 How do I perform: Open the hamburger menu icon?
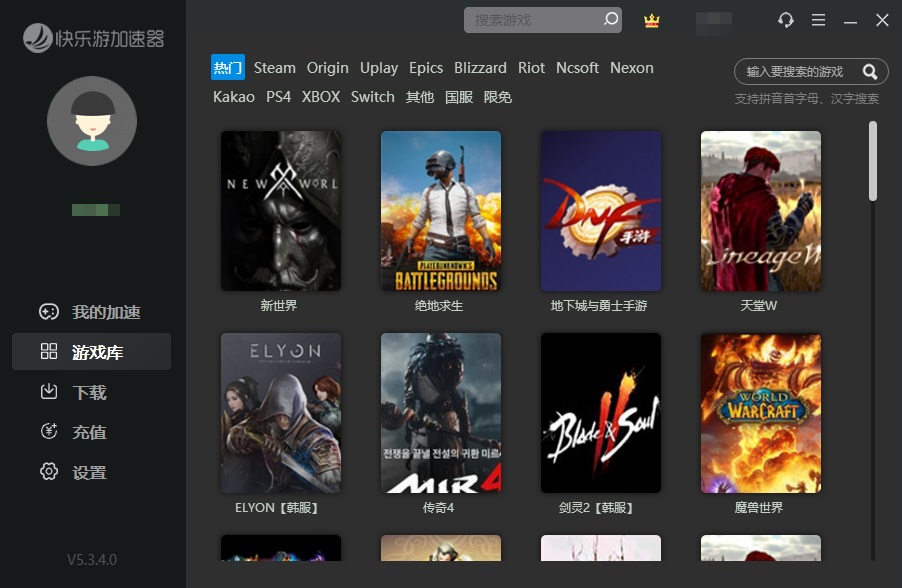(818, 20)
